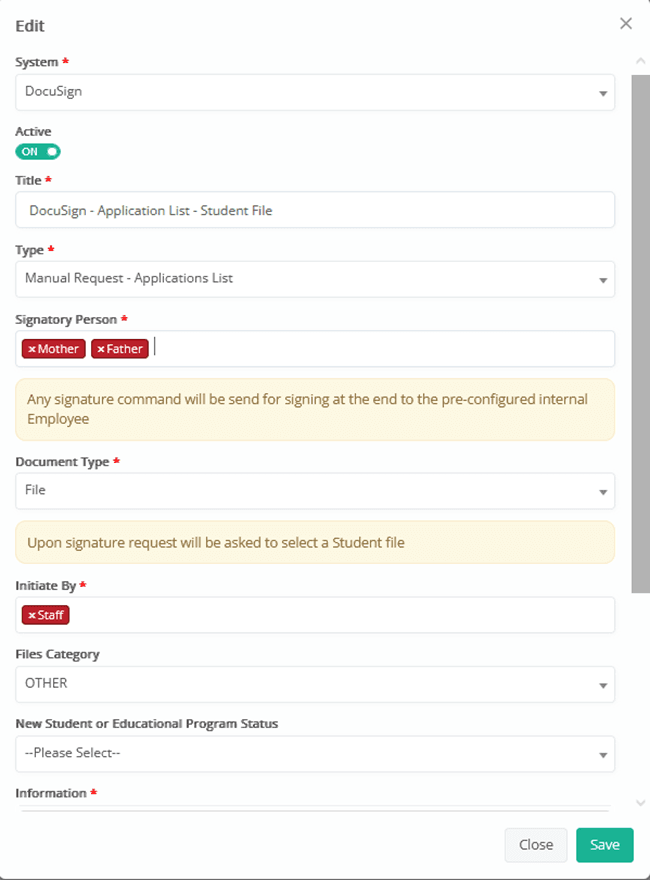Expand the Type dropdown list

315,279
